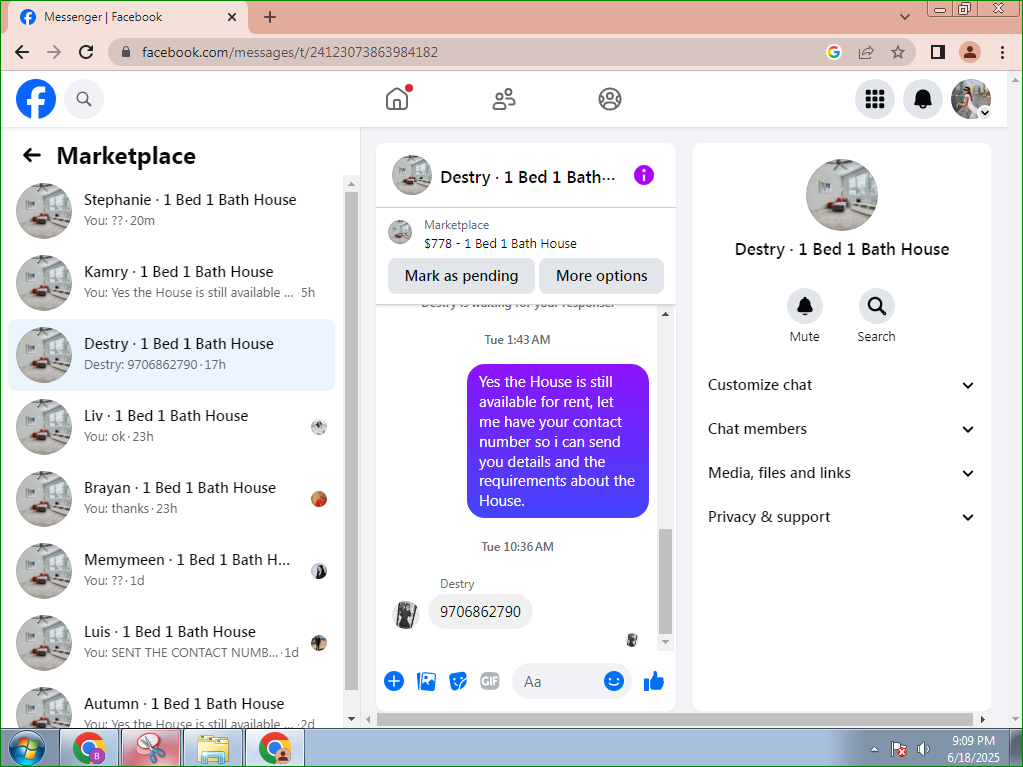Open tab search dropdown arrow

(904, 17)
